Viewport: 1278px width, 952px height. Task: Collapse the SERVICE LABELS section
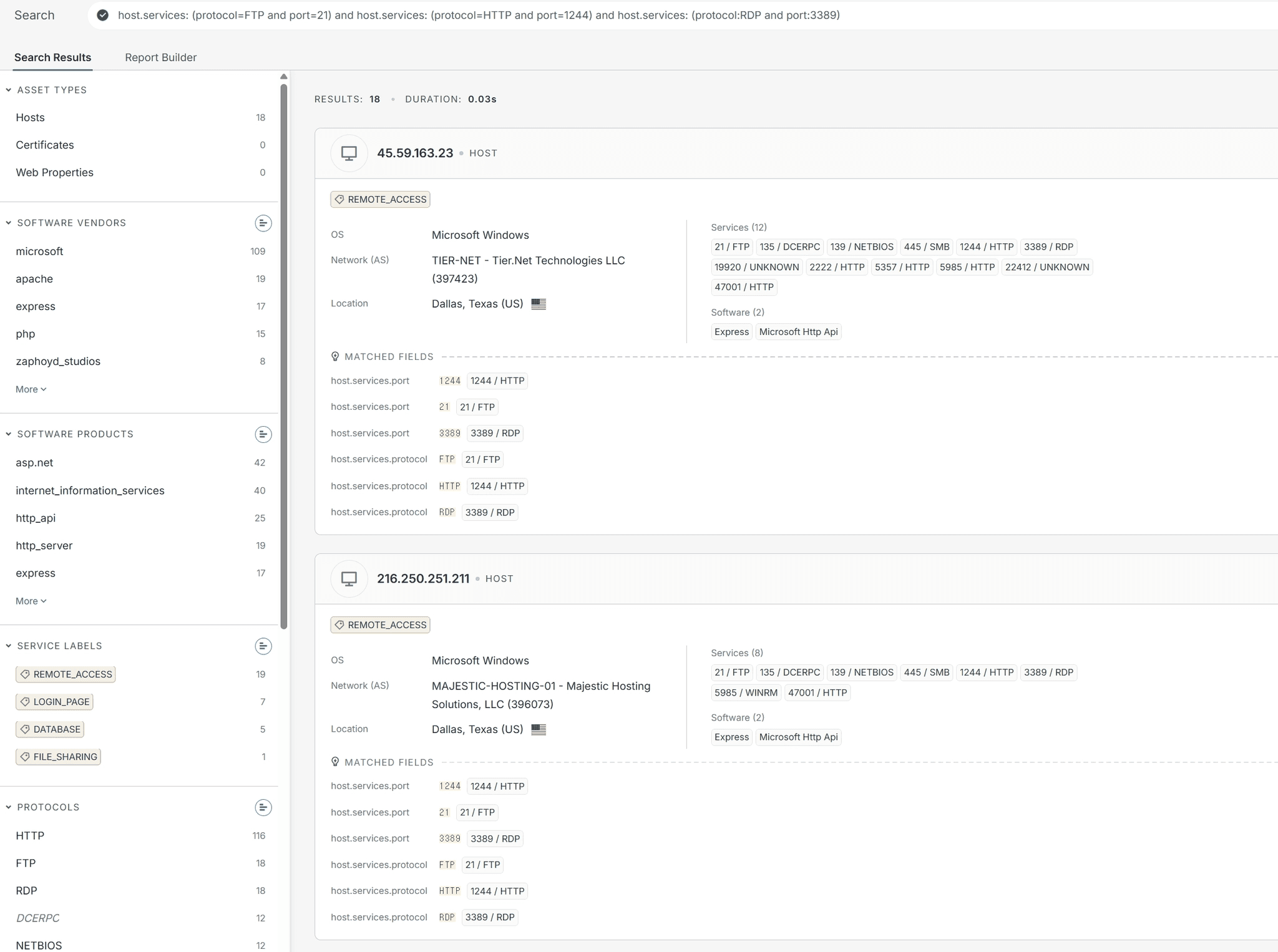point(7,646)
